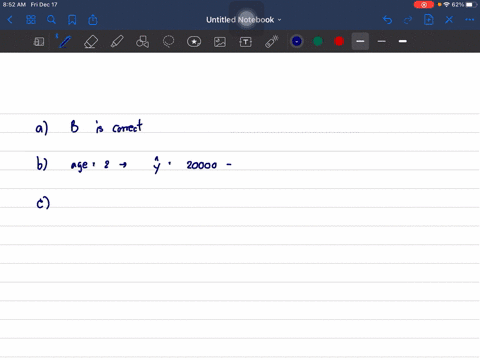
Task: Open the page thumbnails grid view
Action: [31, 20]
